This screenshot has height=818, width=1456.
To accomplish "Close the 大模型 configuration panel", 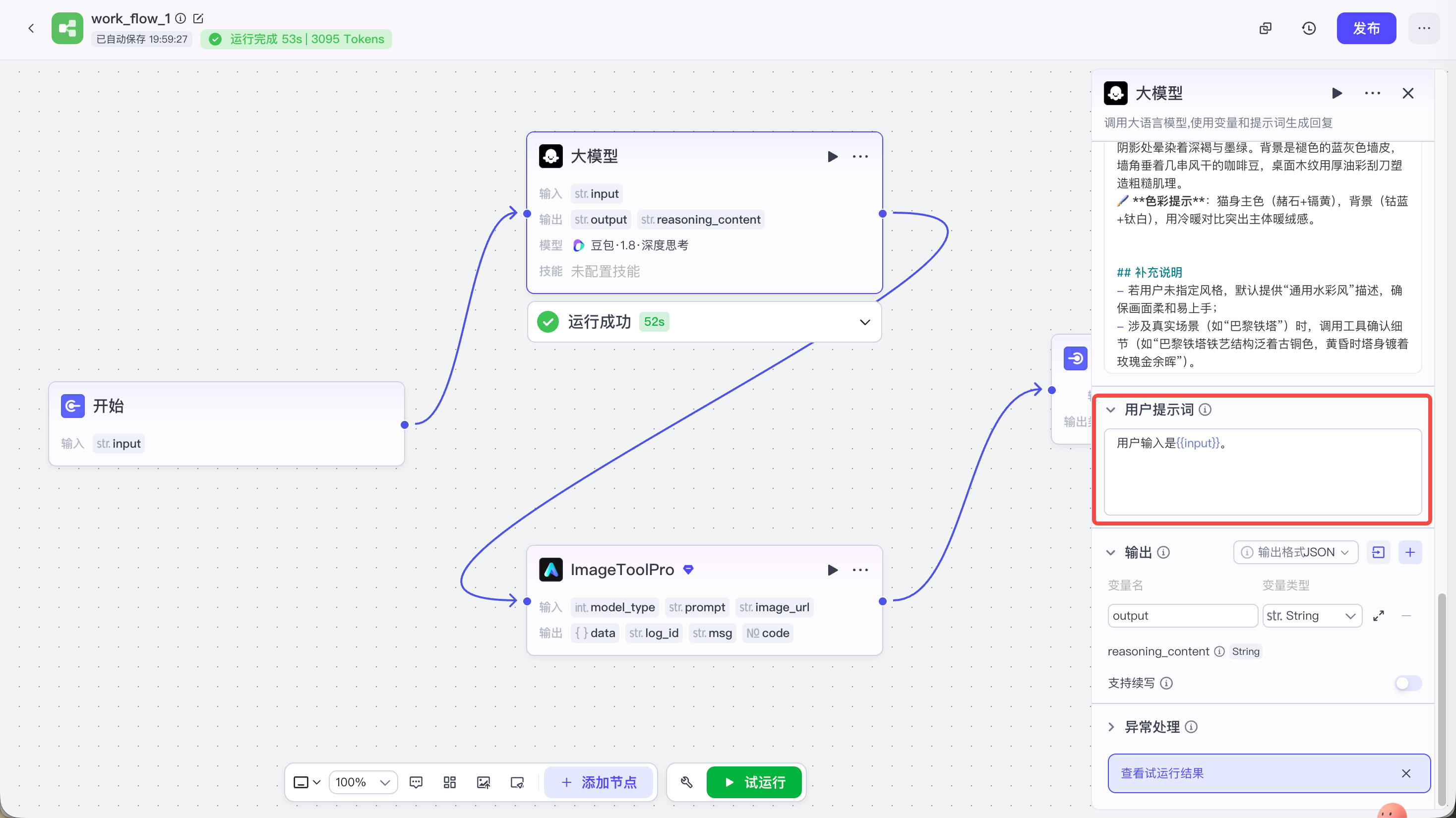I will pos(1408,93).
